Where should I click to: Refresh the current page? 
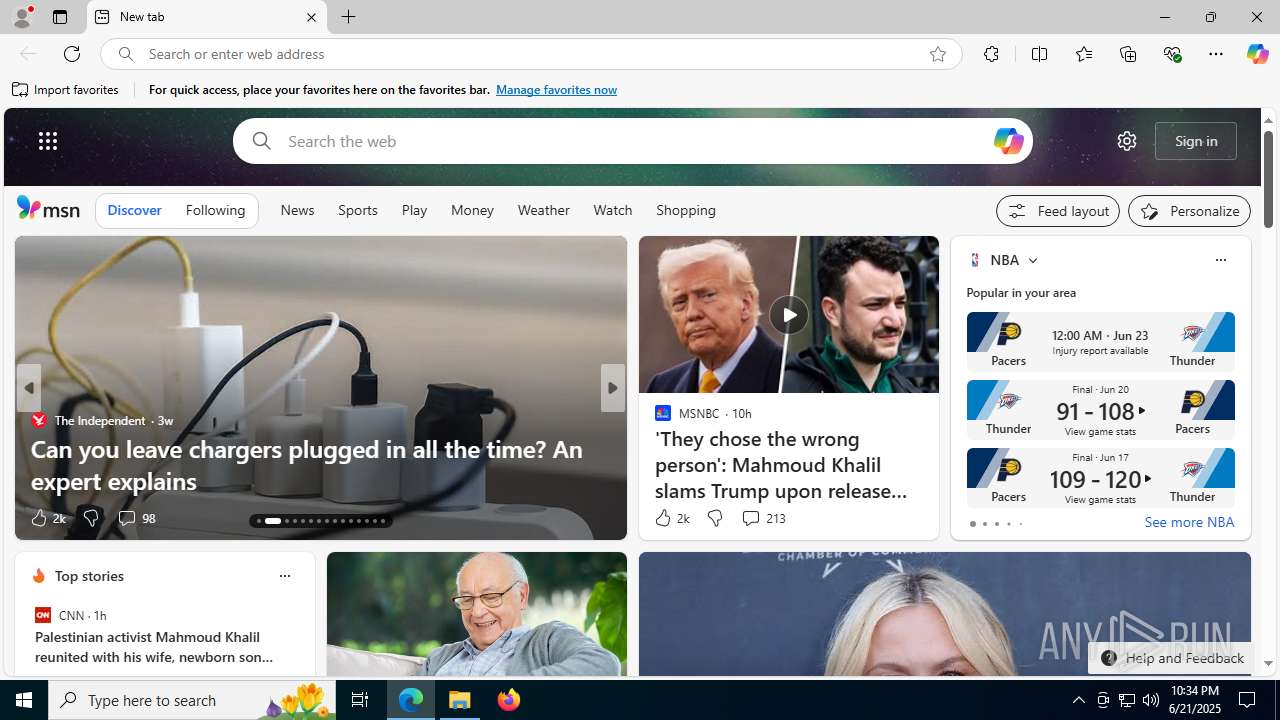click(72, 54)
